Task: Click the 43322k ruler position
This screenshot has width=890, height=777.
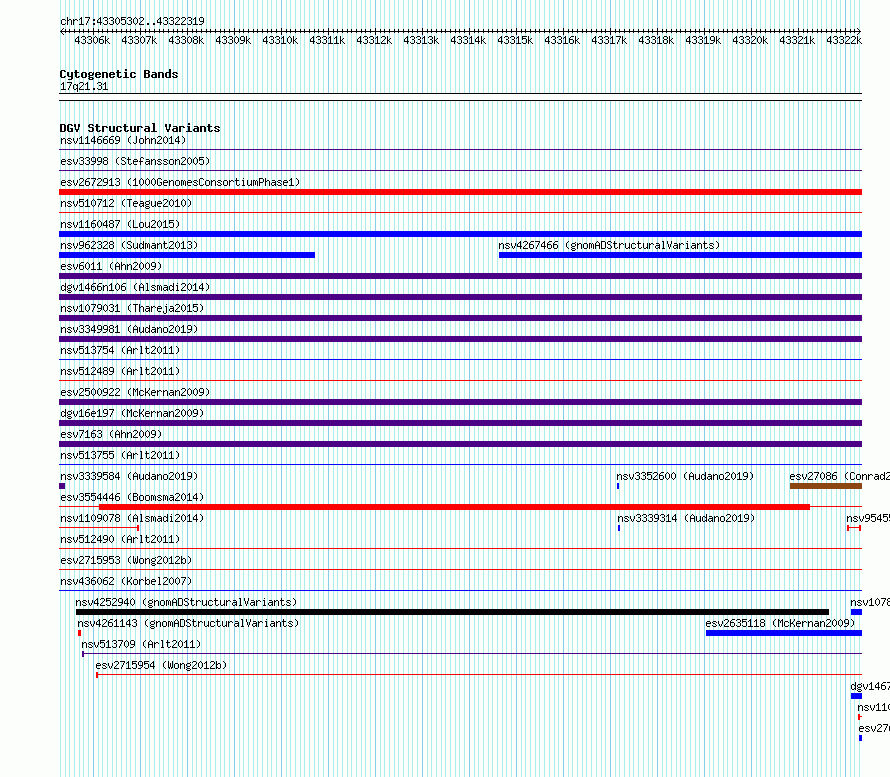Action: click(x=844, y=40)
